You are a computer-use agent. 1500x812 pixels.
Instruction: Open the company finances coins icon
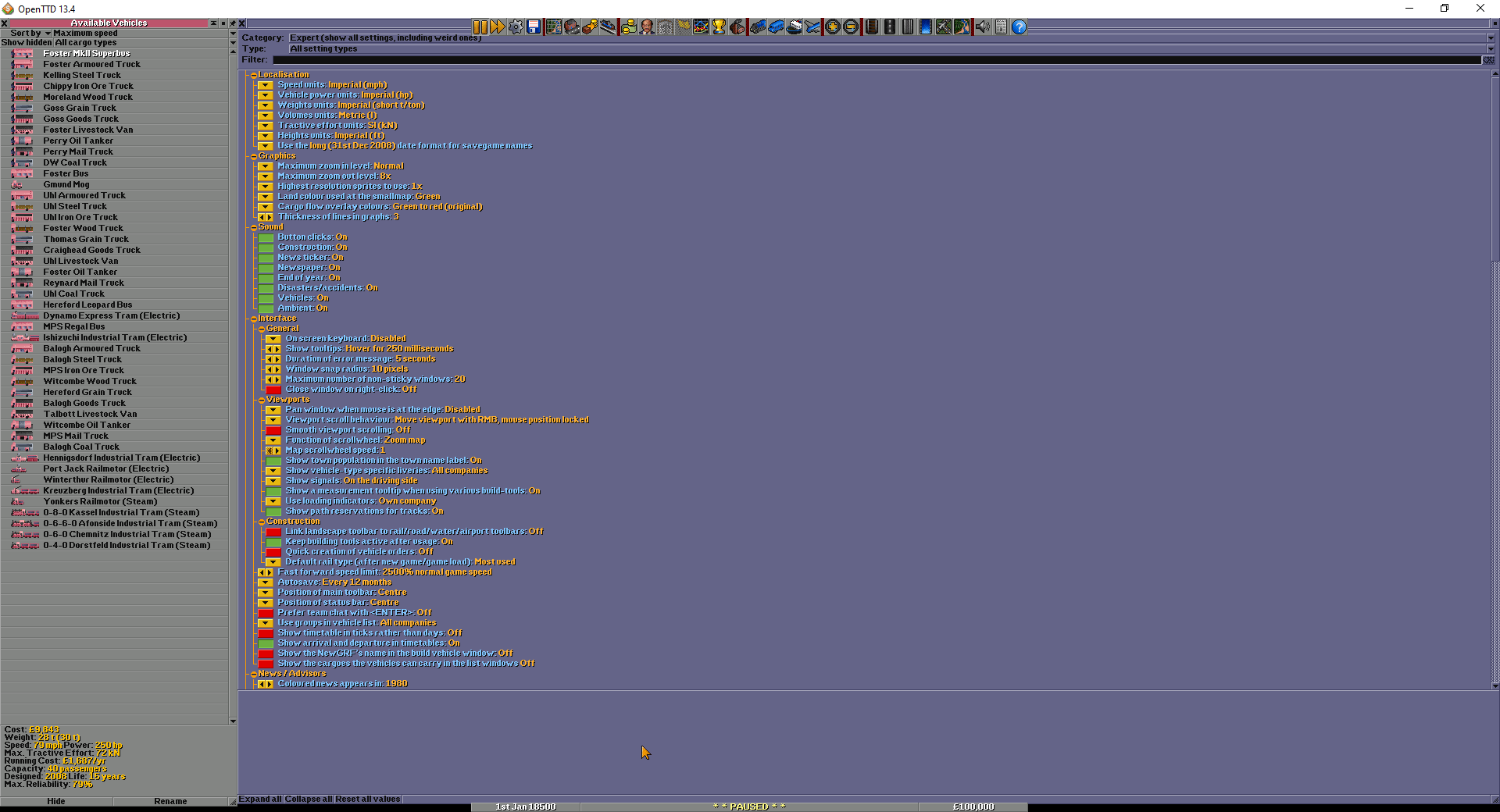pyautogui.click(x=628, y=27)
